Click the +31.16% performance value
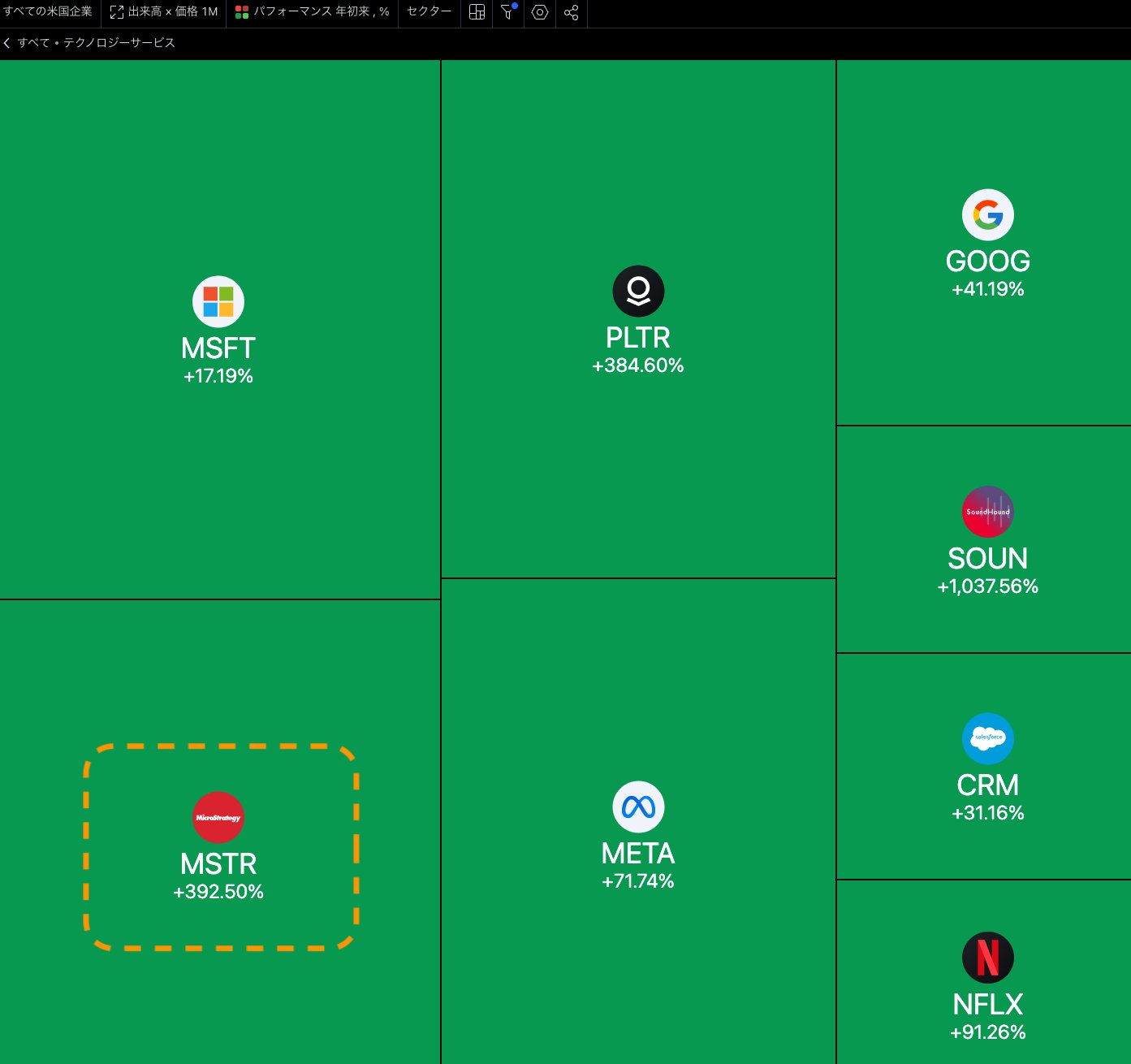This screenshot has width=1131, height=1064. (x=988, y=813)
